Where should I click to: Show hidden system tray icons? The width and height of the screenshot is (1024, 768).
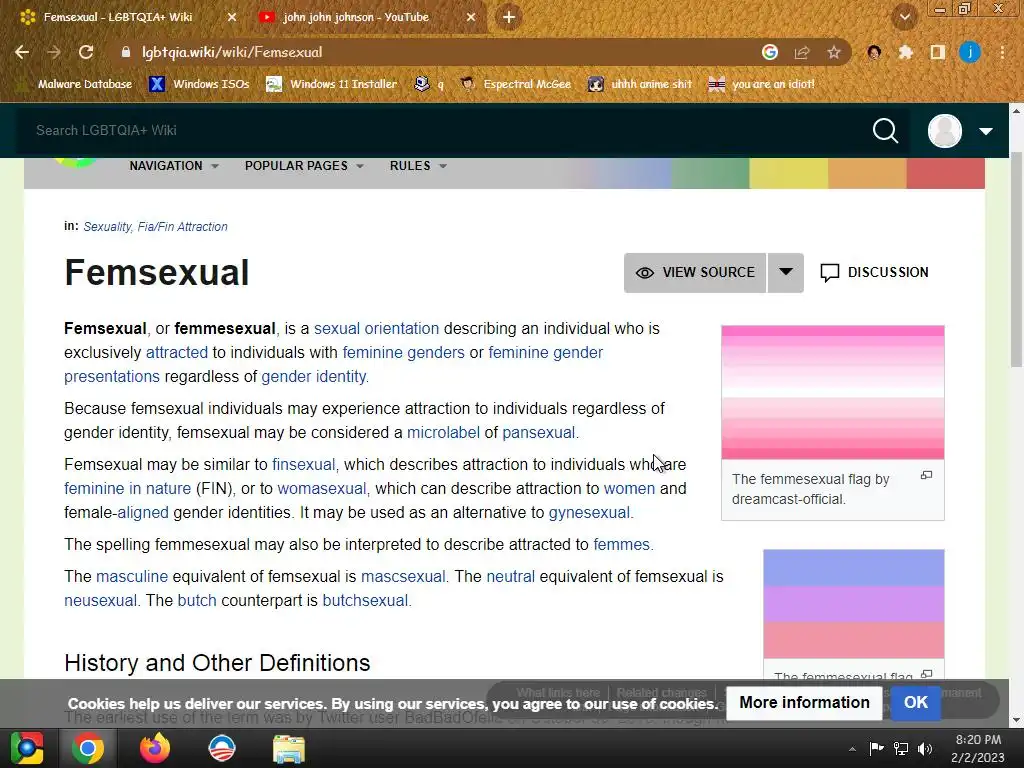point(852,749)
